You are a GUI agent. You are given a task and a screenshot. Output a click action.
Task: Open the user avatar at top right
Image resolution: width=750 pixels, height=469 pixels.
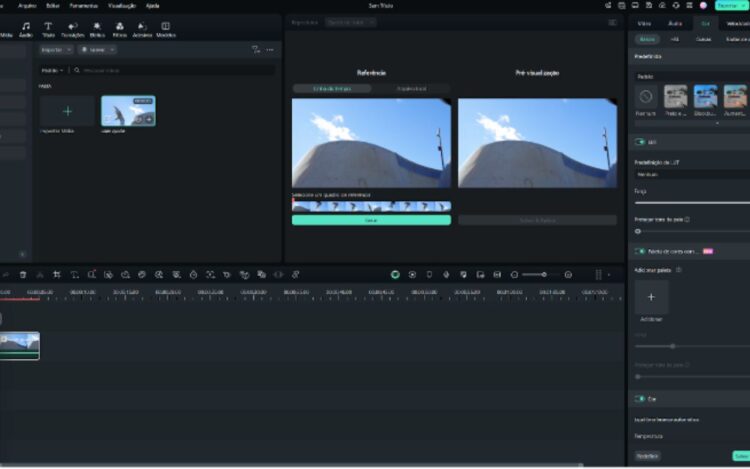(x=703, y=6)
